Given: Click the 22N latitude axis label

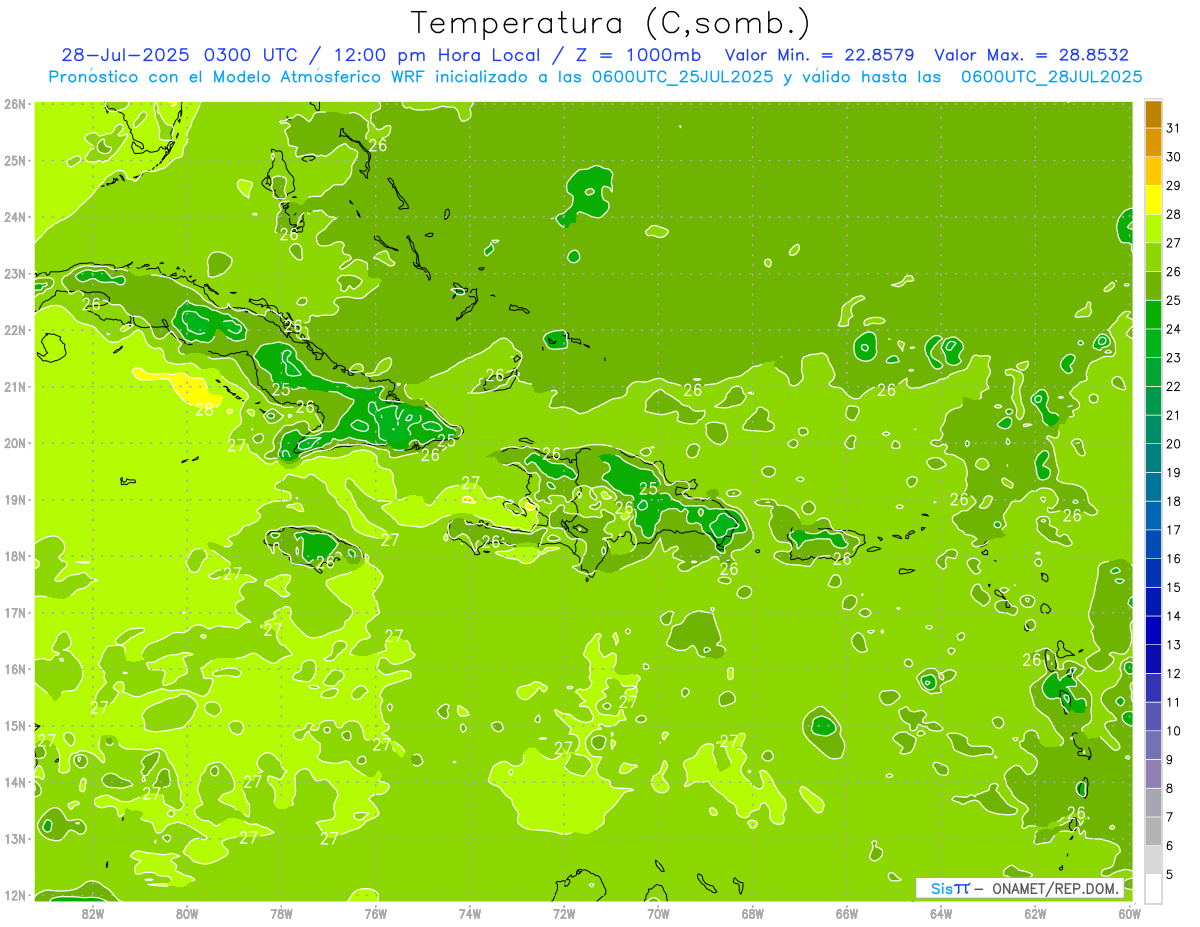Looking at the screenshot, I should pyautogui.click(x=15, y=330).
